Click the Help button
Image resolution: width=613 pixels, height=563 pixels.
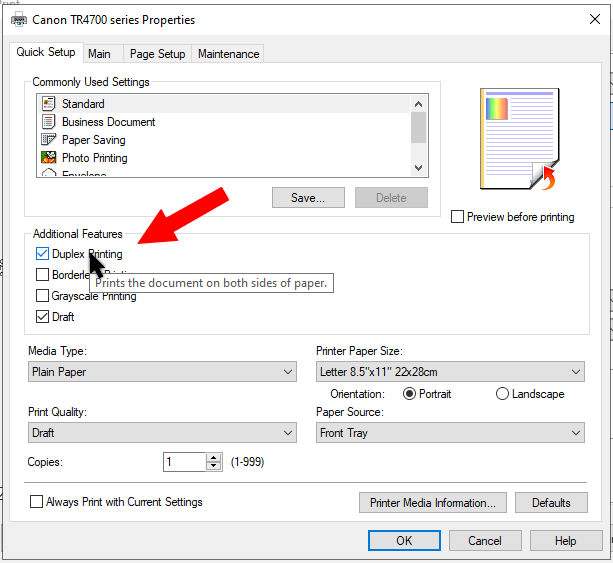[x=566, y=540]
